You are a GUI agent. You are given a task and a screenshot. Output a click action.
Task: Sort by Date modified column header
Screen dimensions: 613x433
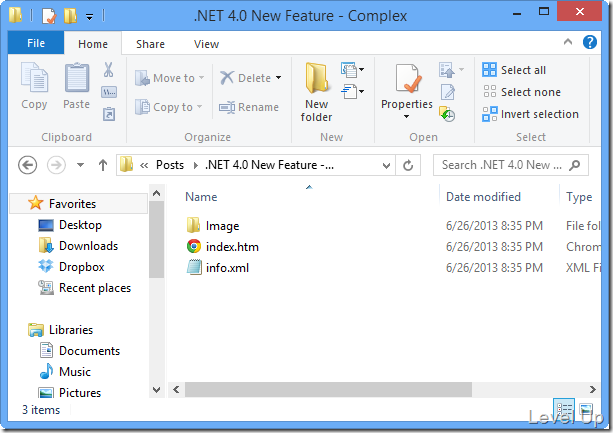tap(483, 197)
